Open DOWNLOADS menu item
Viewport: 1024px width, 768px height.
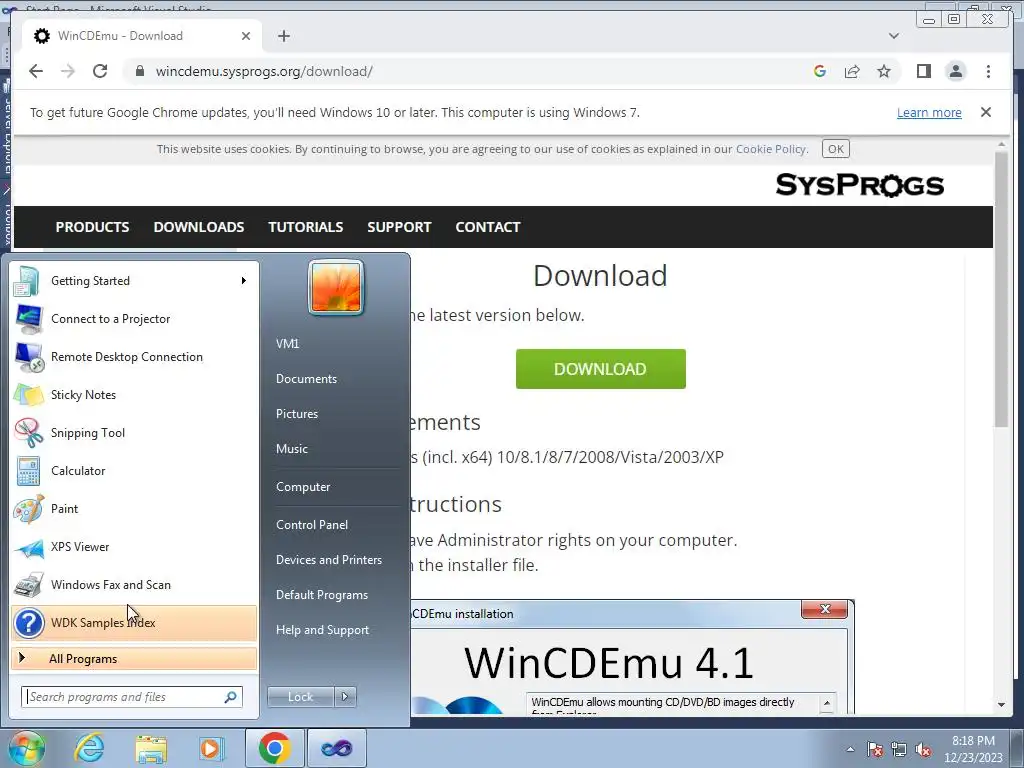tap(199, 227)
